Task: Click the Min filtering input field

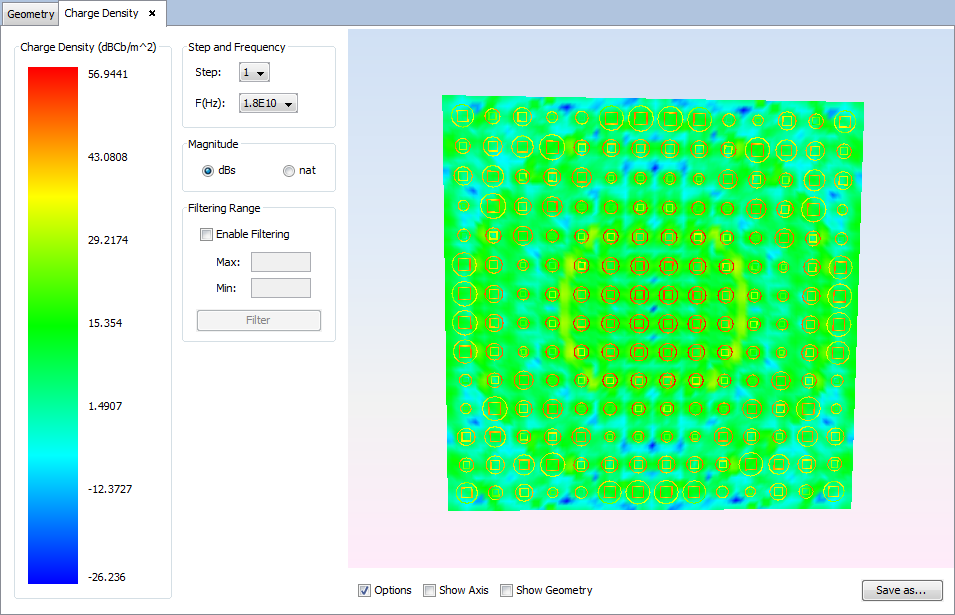Action: click(x=280, y=288)
